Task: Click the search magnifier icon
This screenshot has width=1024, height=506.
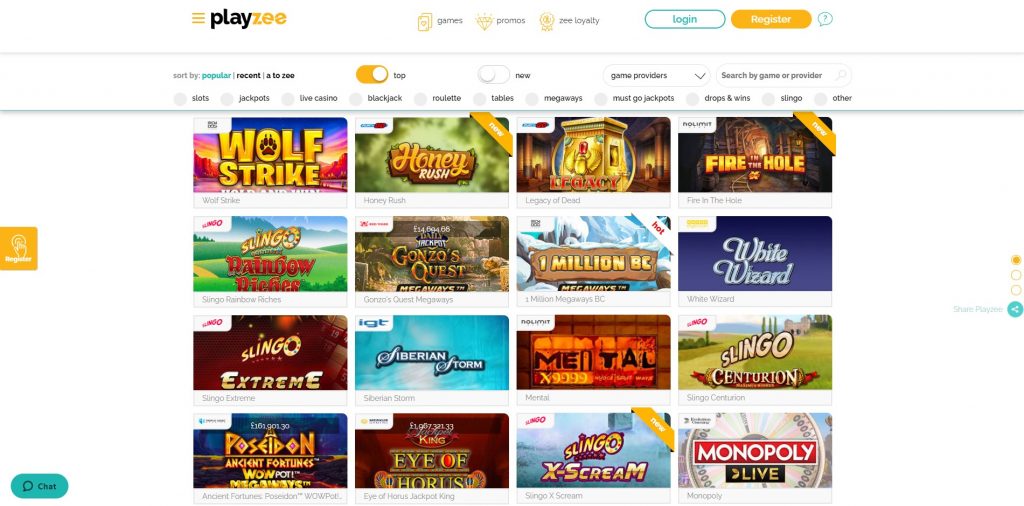Action: [840, 75]
